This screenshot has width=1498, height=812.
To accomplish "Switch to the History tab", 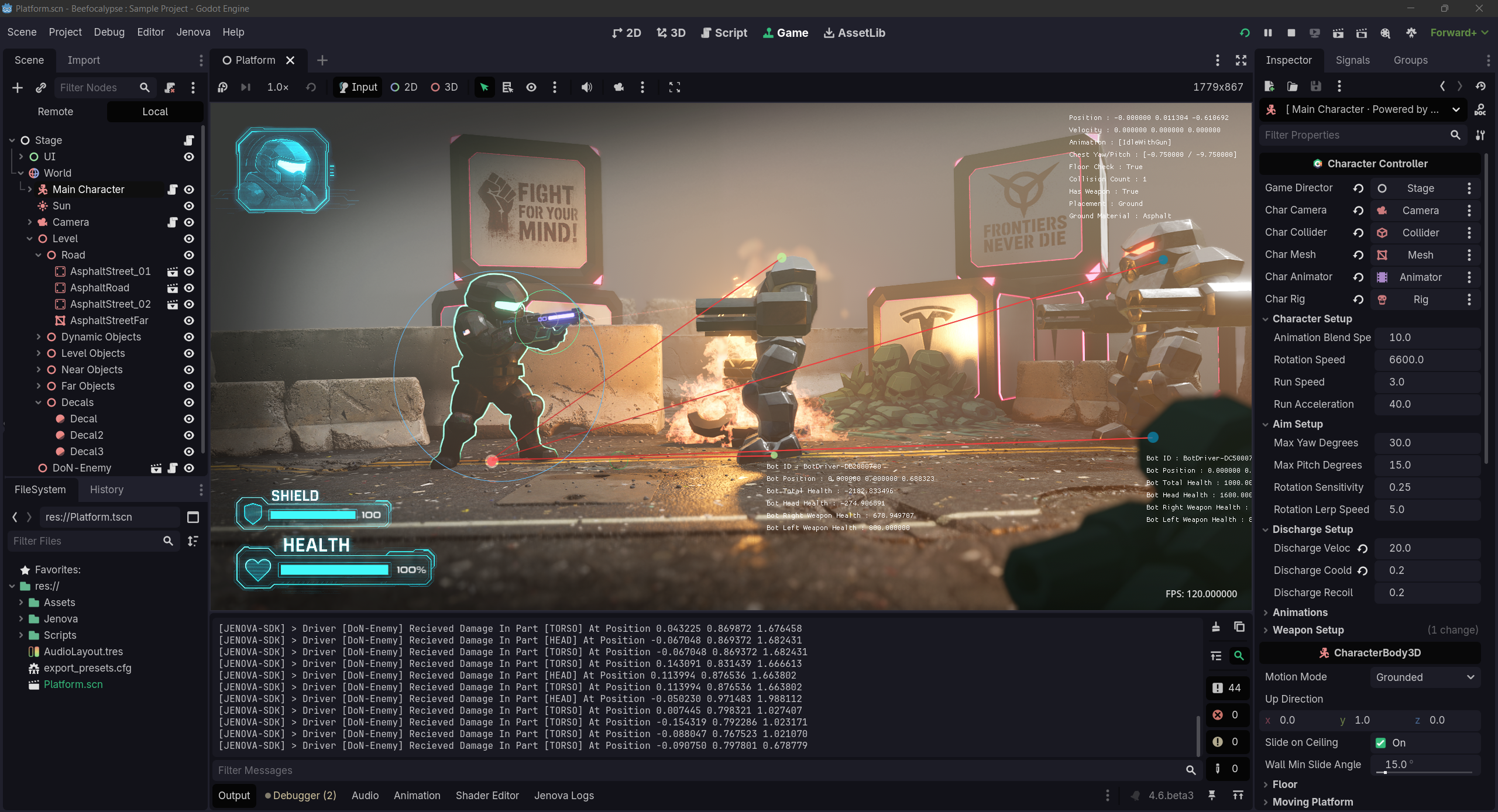I will (106, 490).
